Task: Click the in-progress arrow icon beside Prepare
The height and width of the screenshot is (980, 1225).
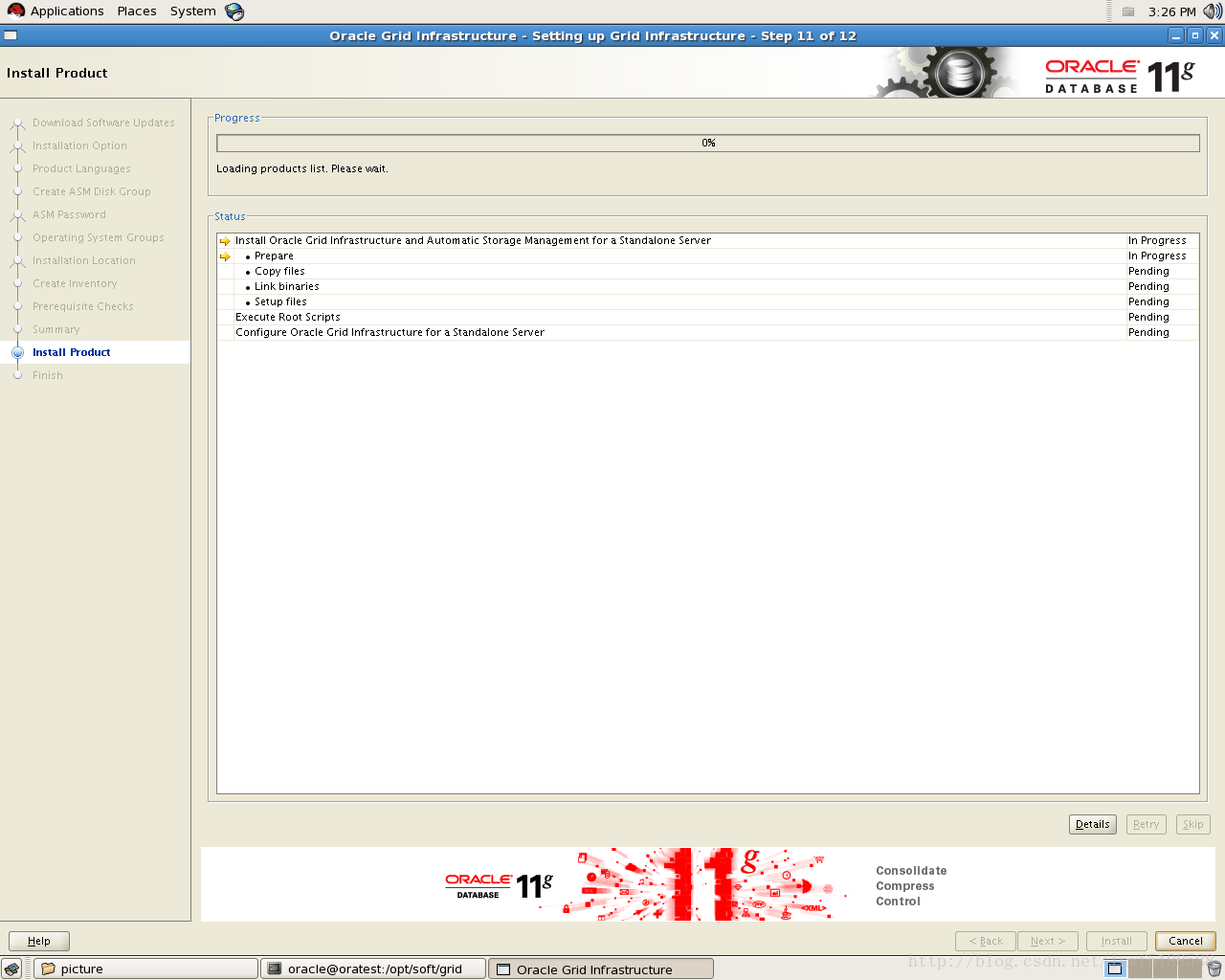Action: pos(225,256)
